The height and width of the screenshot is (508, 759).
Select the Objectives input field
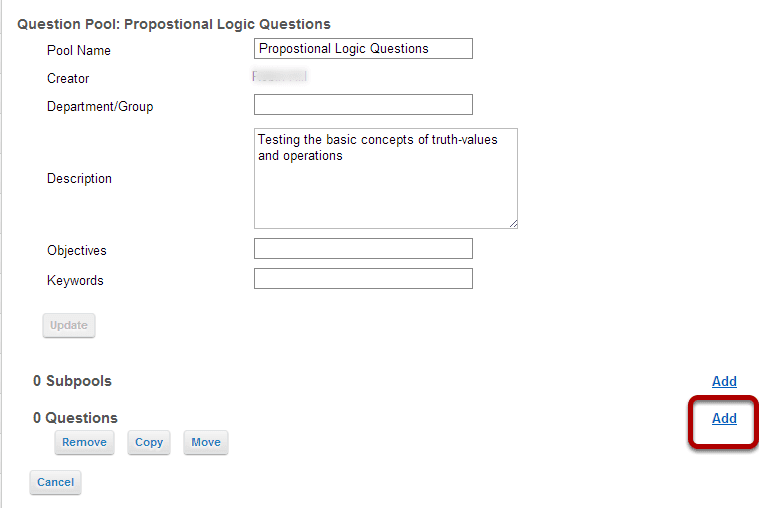tap(363, 249)
